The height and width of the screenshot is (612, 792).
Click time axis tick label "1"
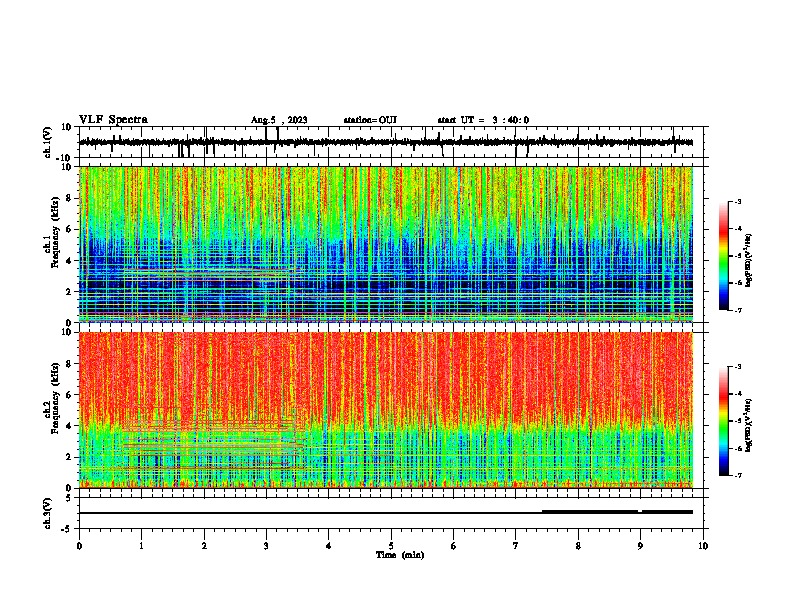pyautogui.click(x=141, y=545)
